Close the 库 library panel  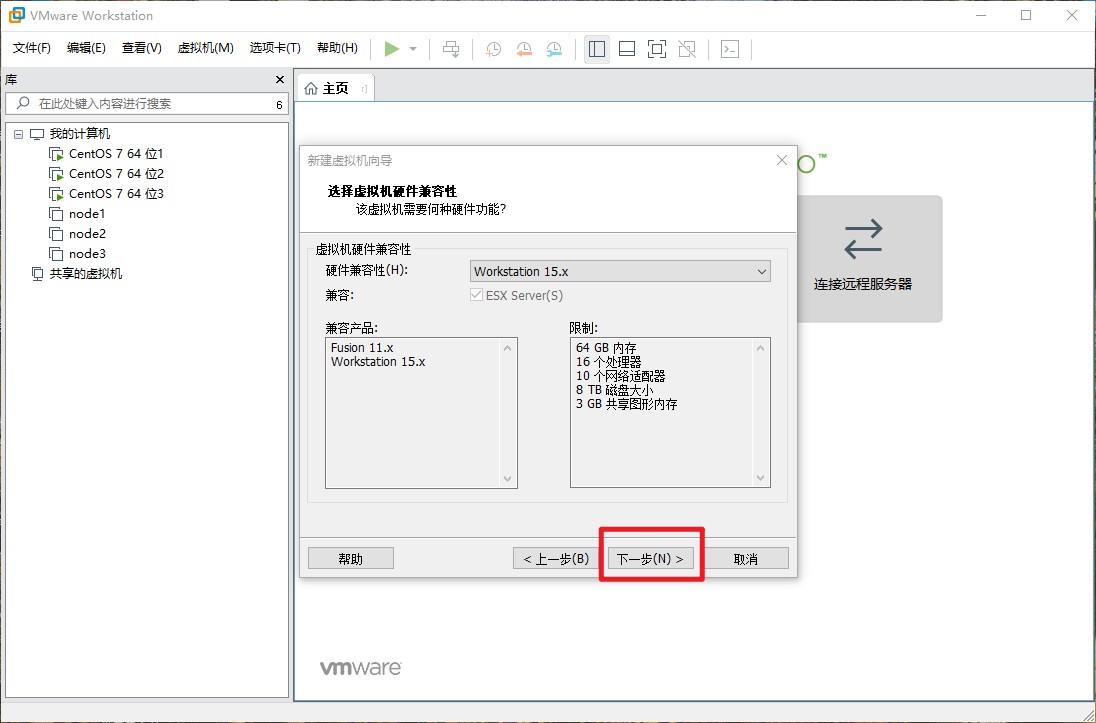[280, 80]
